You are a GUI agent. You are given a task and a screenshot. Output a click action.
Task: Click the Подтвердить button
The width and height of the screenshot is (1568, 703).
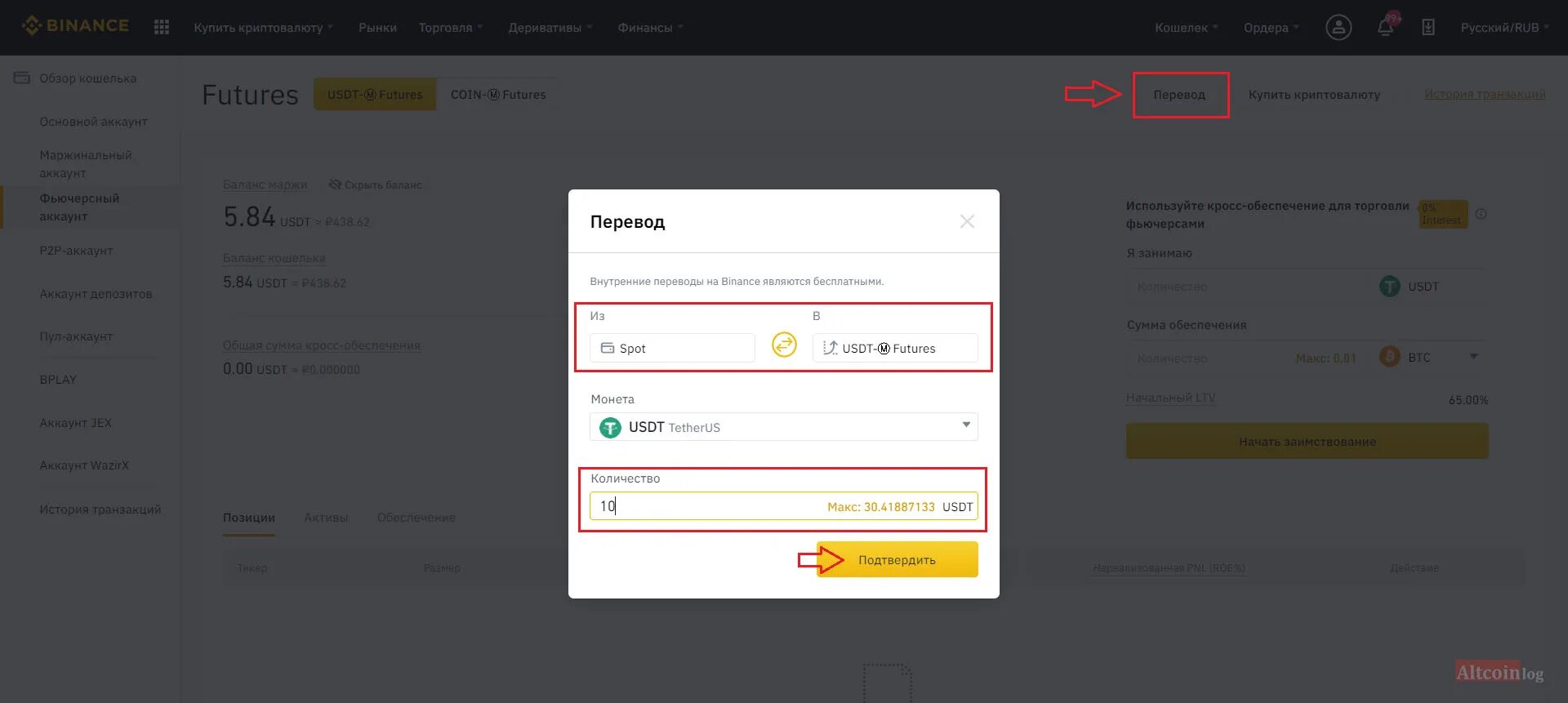click(x=897, y=559)
